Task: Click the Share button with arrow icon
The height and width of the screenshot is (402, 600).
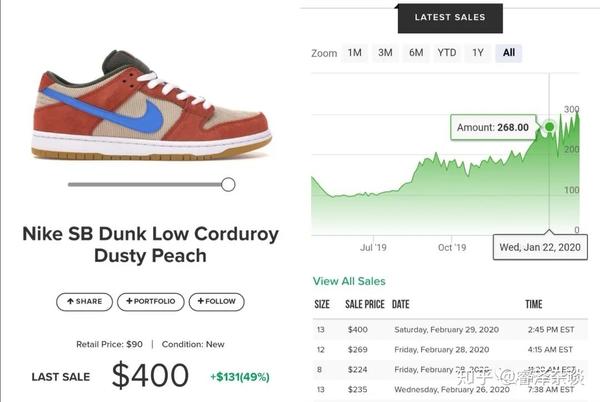Action: [84, 302]
